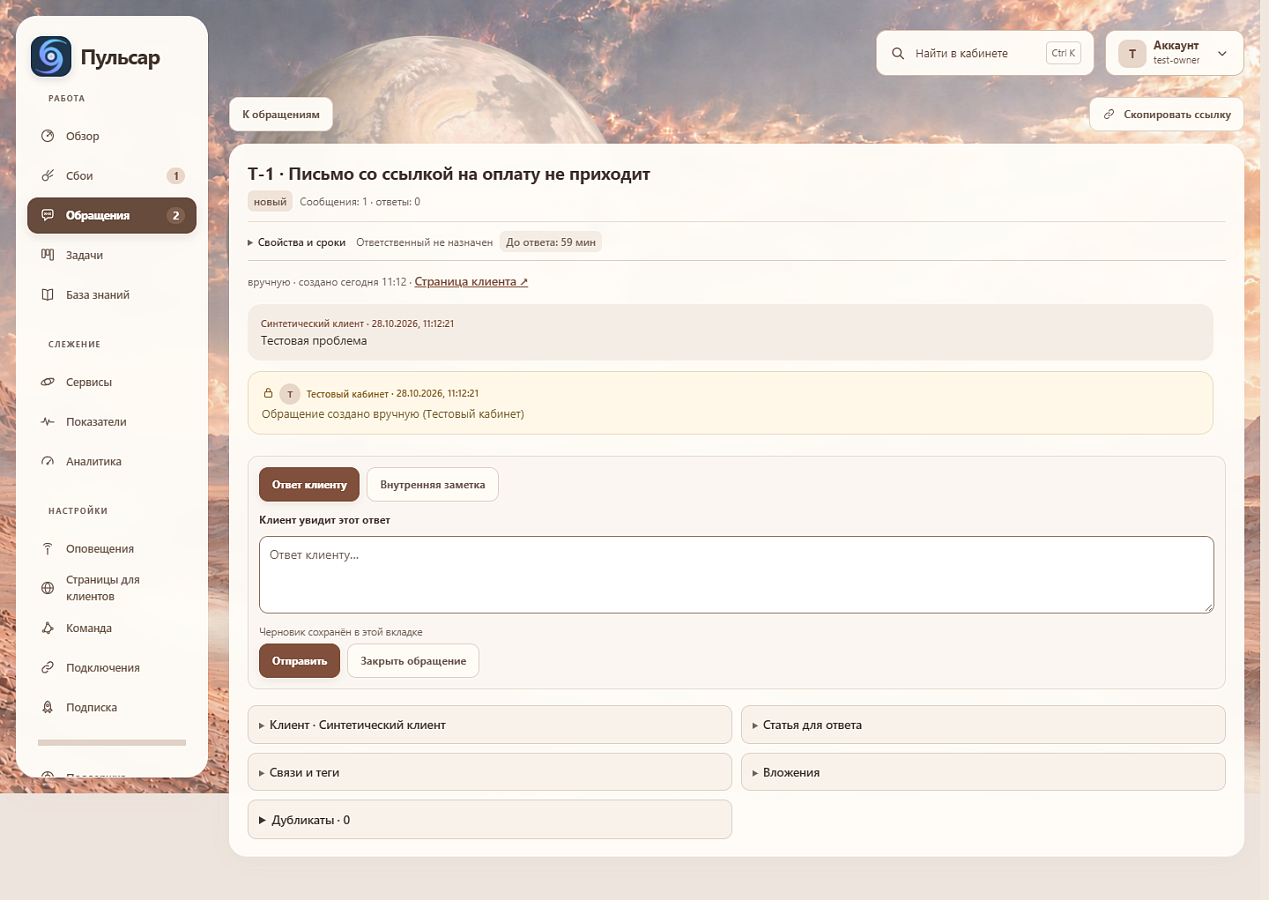Select the Ответ клиенту mode
This screenshot has height=900, width=1269.
pos(309,484)
